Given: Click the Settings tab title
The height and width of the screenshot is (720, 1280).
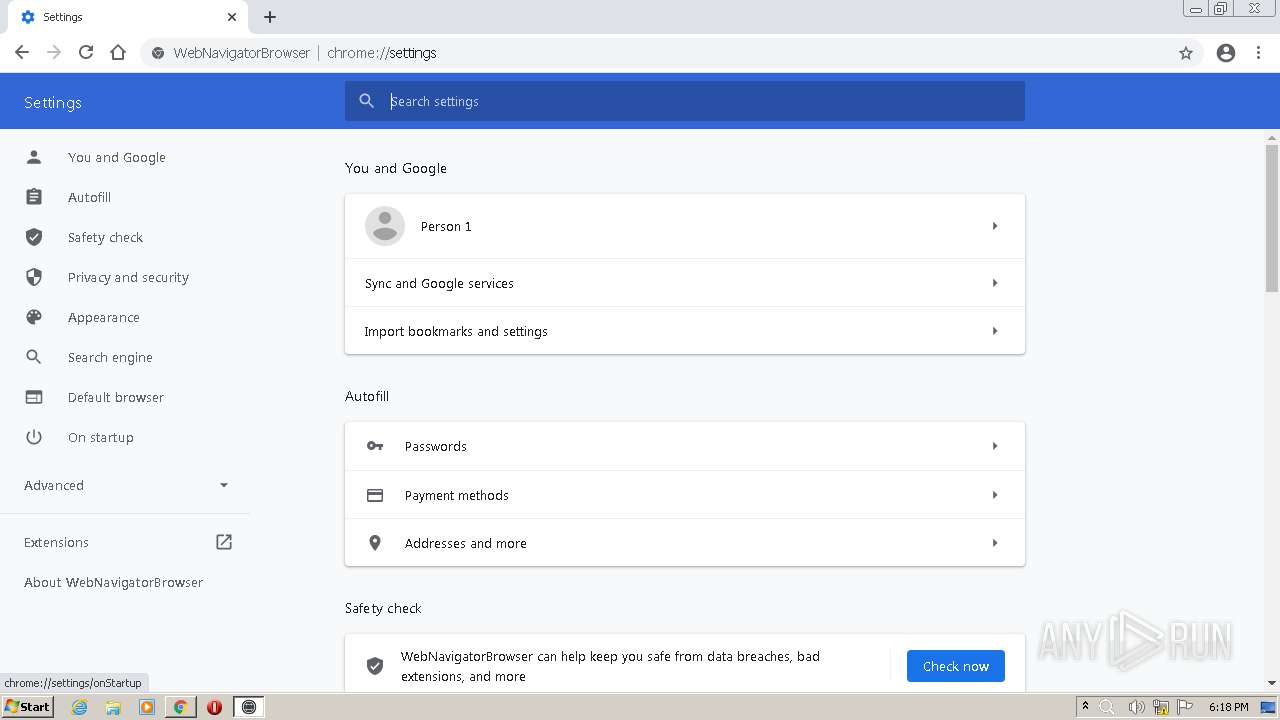Looking at the screenshot, I should [x=63, y=17].
